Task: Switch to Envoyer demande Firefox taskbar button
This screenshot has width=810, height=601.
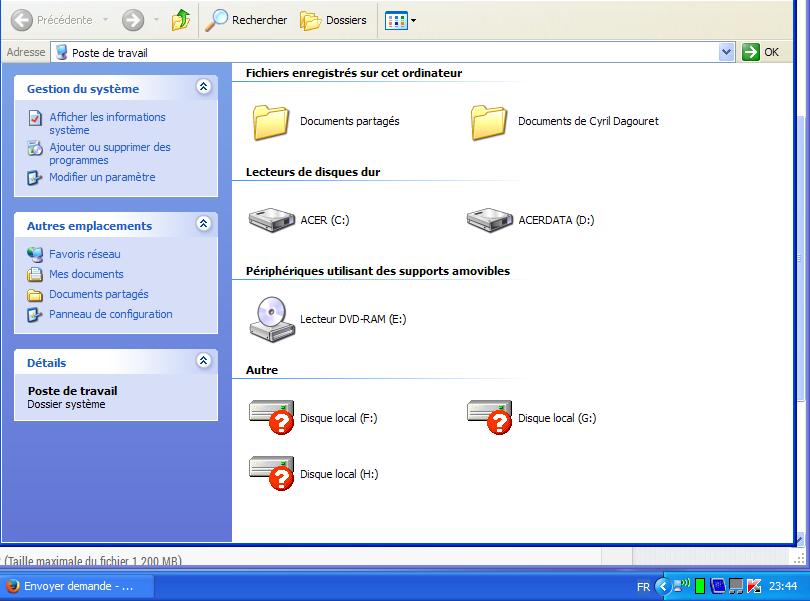Action: [78, 586]
